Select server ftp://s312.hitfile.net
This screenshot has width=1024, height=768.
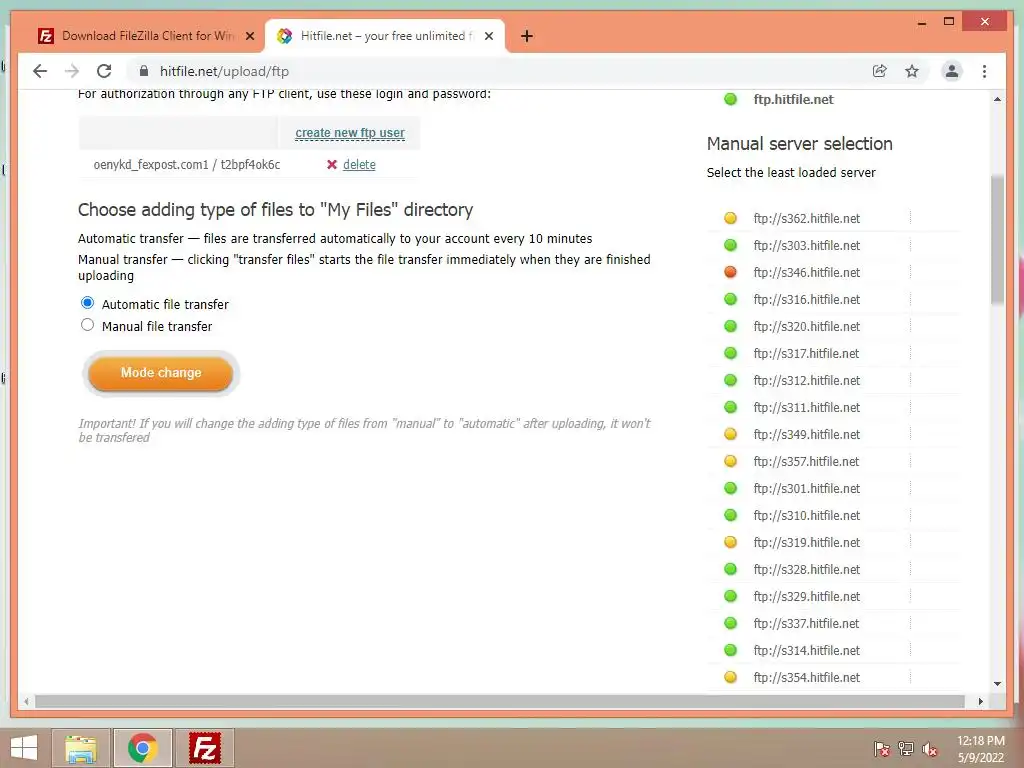807,380
